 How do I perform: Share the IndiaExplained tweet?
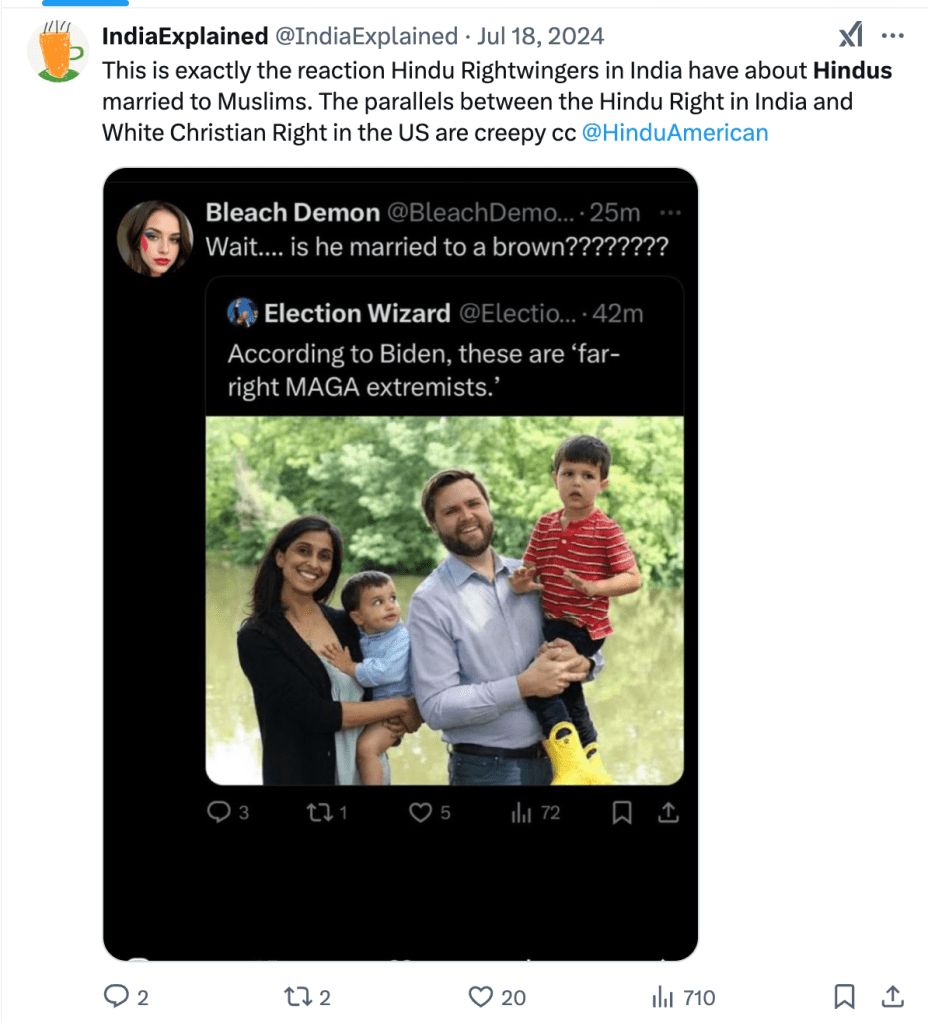pos(891,996)
